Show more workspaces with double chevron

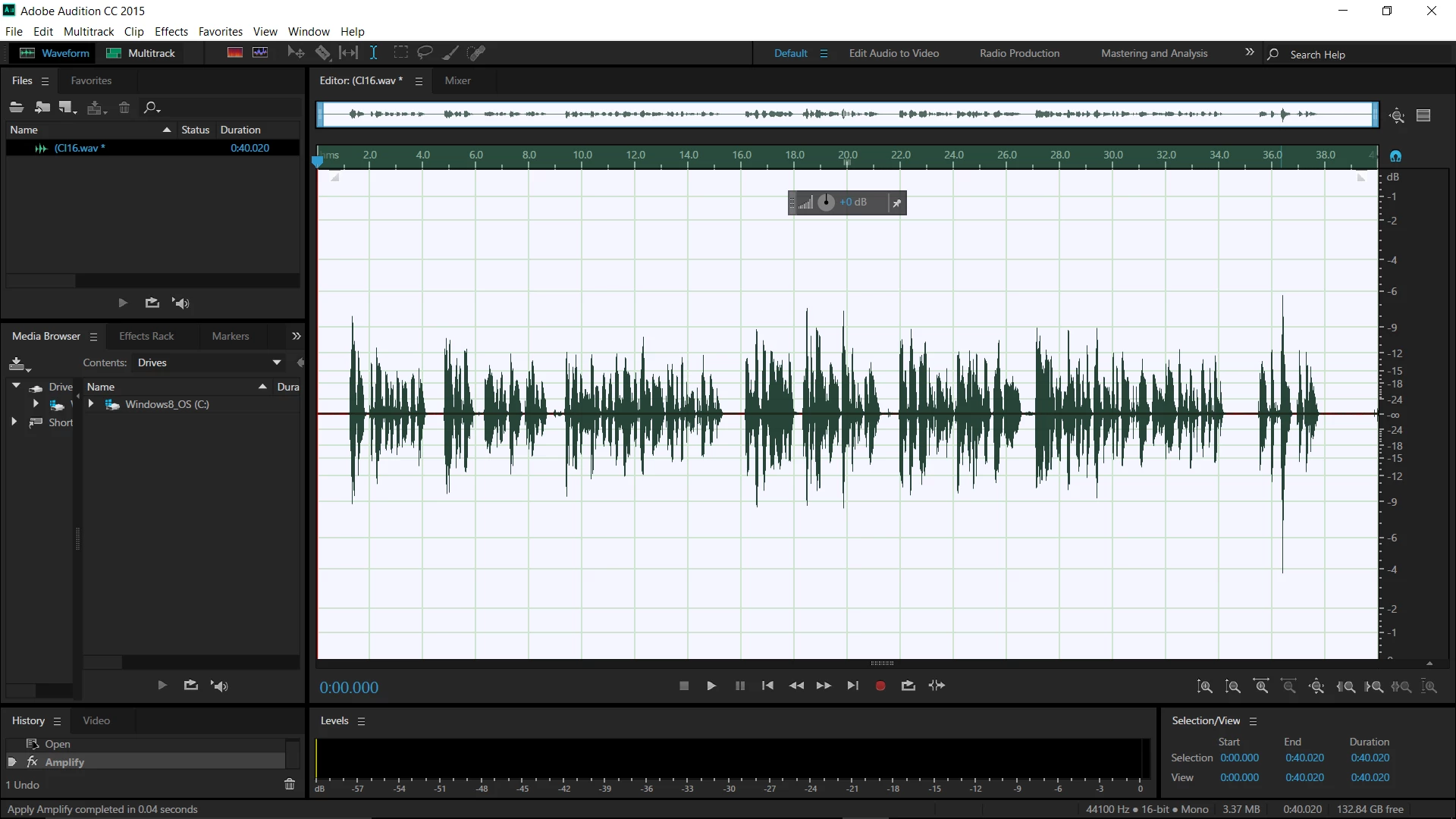pyautogui.click(x=1250, y=52)
